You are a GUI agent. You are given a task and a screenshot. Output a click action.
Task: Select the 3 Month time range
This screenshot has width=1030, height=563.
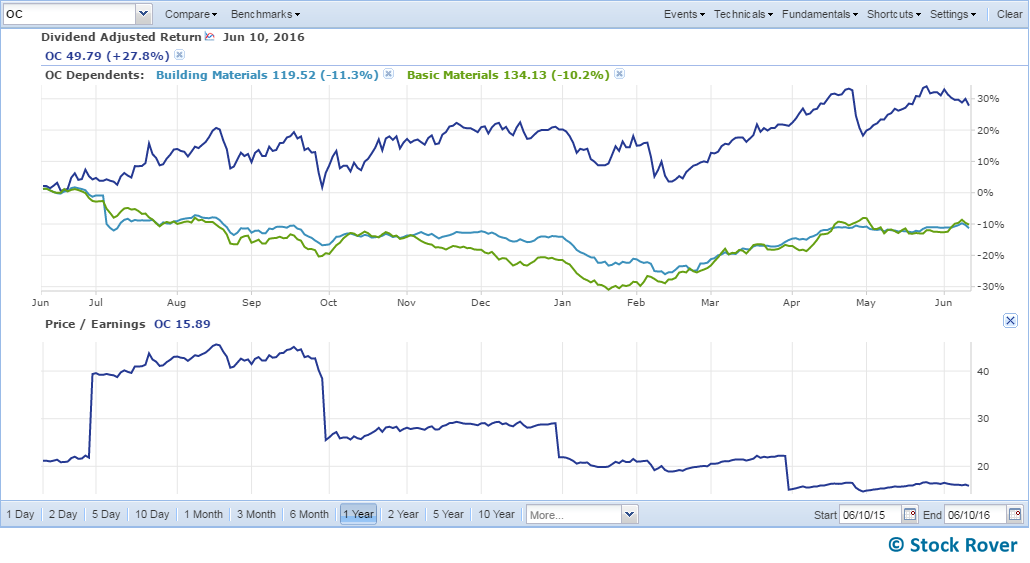(256, 514)
